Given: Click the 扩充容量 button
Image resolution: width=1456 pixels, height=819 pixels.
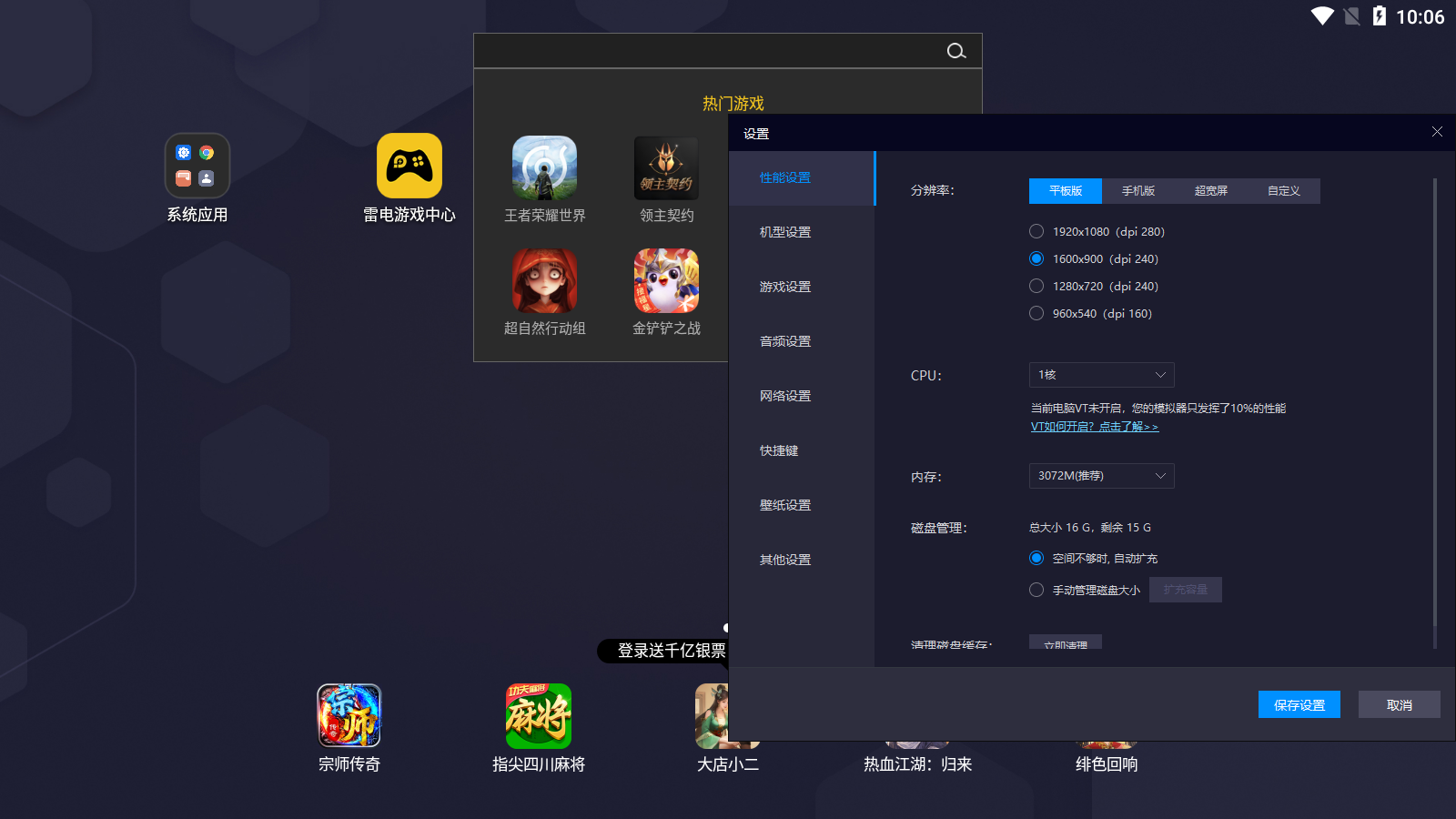Looking at the screenshot, I should tap(1186, 590).
